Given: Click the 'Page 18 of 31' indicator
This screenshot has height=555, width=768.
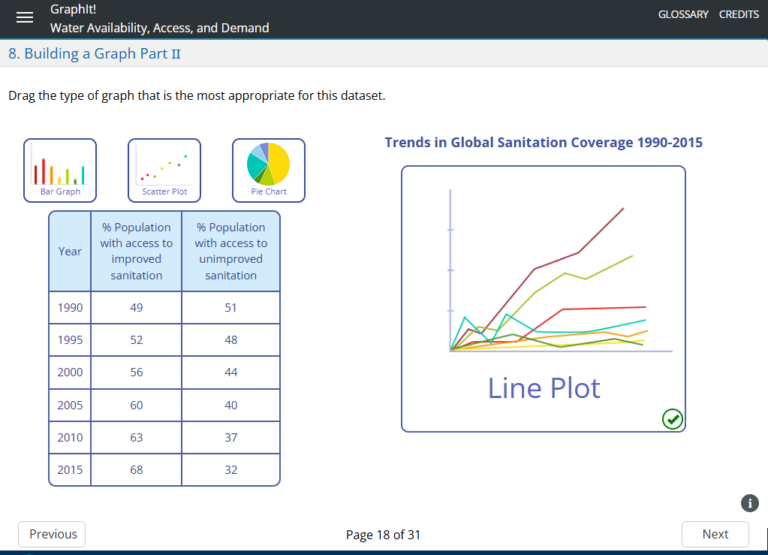Looking at the screenshot, I should pyautogui.click(x=383, y=534).
